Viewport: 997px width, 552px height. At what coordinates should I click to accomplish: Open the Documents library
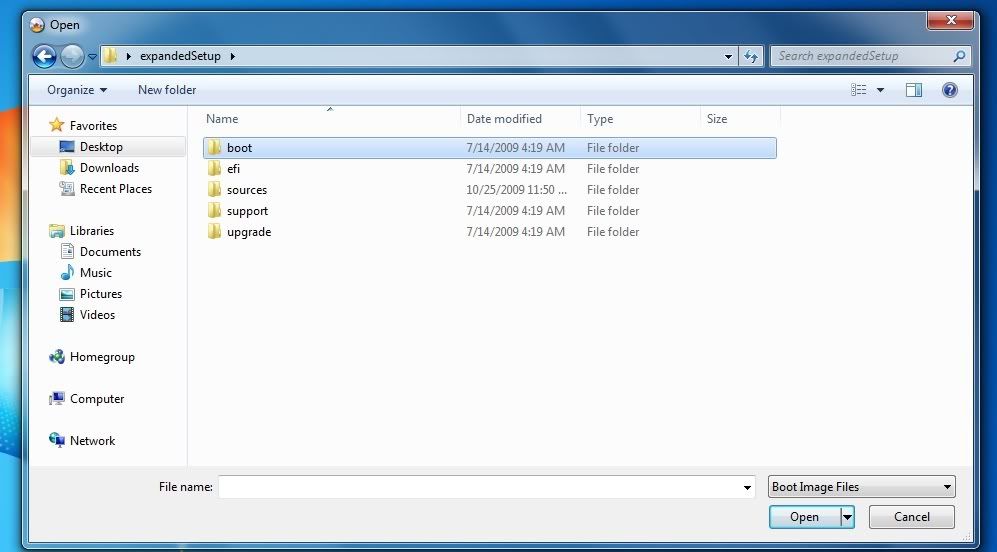(x=111, y=251)
